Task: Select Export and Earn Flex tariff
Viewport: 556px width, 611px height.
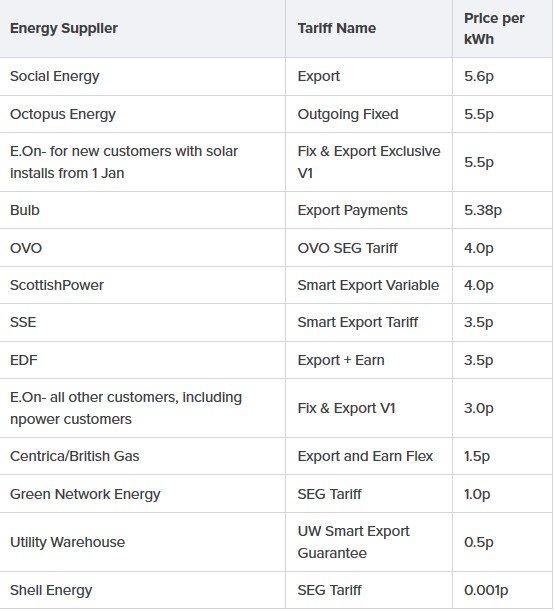Action: (x=365, y=456)
